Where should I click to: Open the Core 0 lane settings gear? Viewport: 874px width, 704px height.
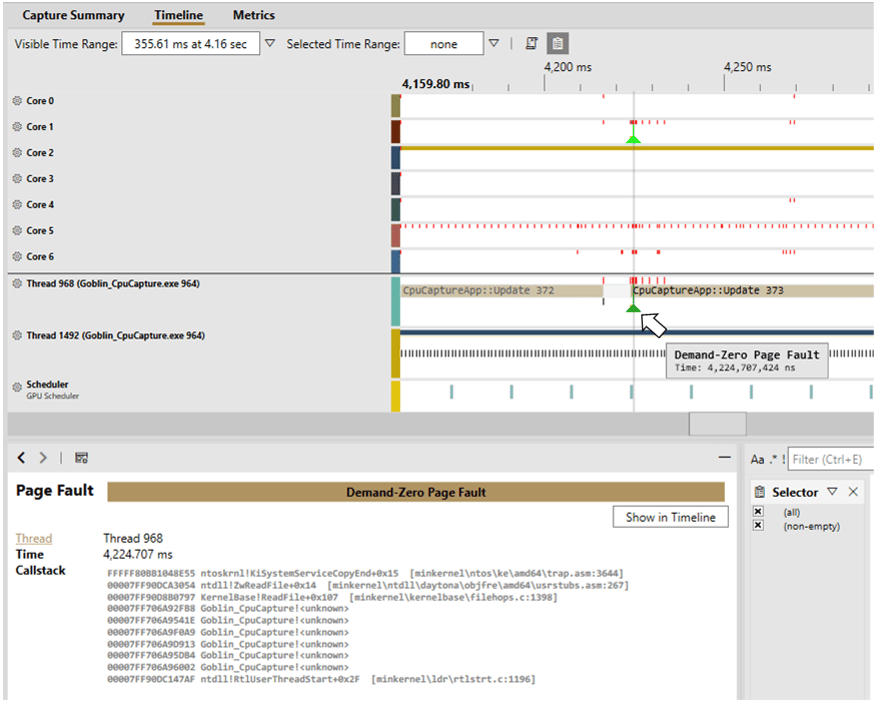[x=17, y=101]
